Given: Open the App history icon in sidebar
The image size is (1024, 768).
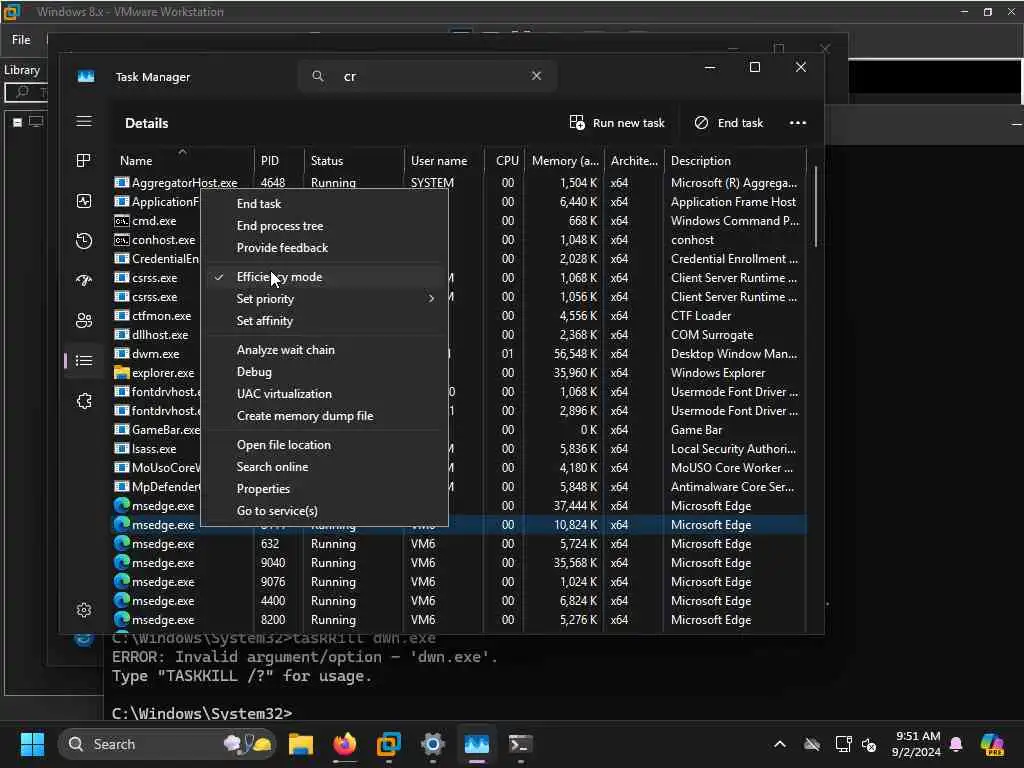Looking at the screenshot, I should pyautogui.click(x=84, y=241).
